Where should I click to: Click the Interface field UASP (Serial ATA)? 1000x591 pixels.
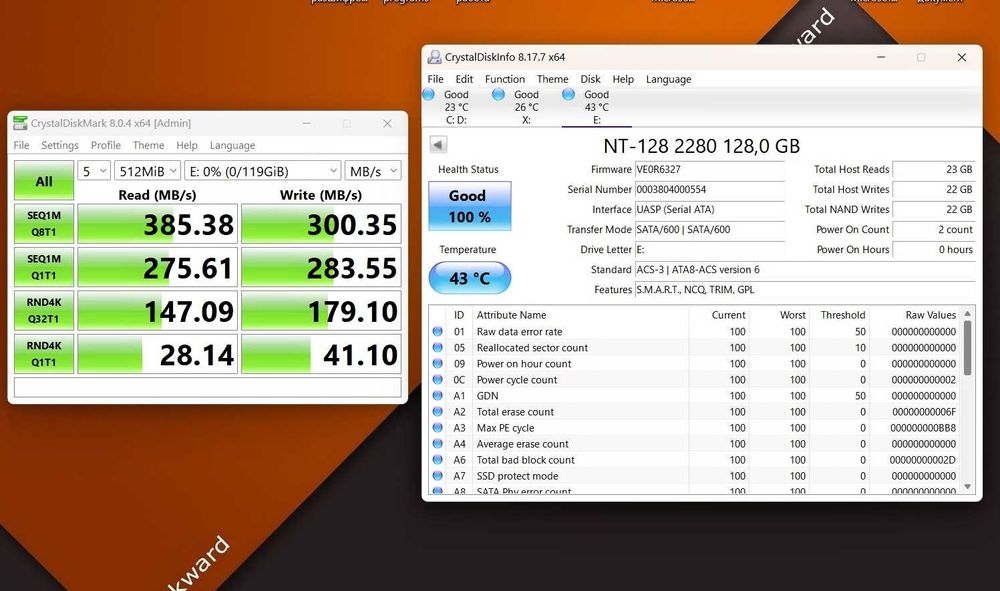(x=710, y=209)
